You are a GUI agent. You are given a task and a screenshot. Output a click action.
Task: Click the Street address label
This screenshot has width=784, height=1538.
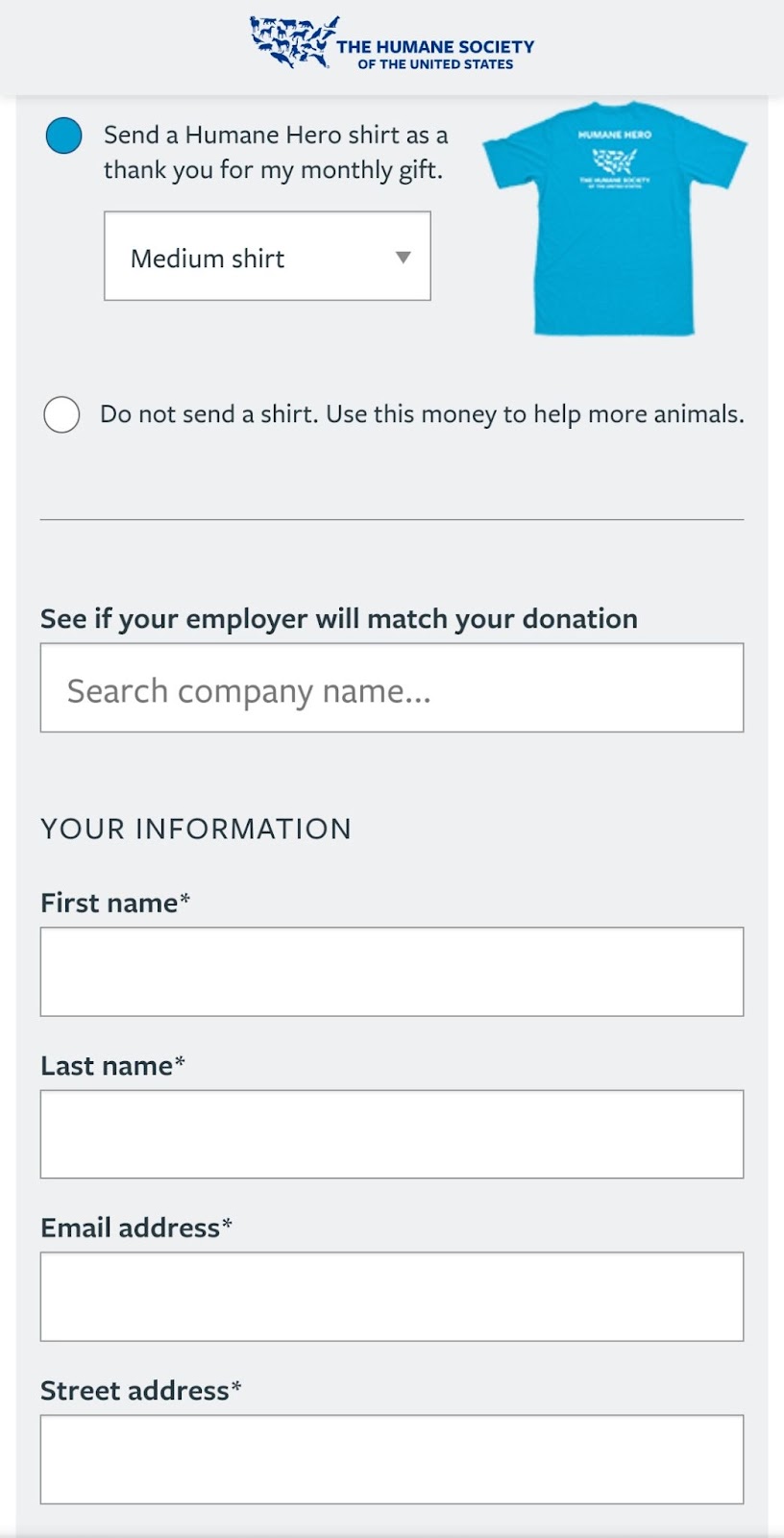pos(141,1390)
